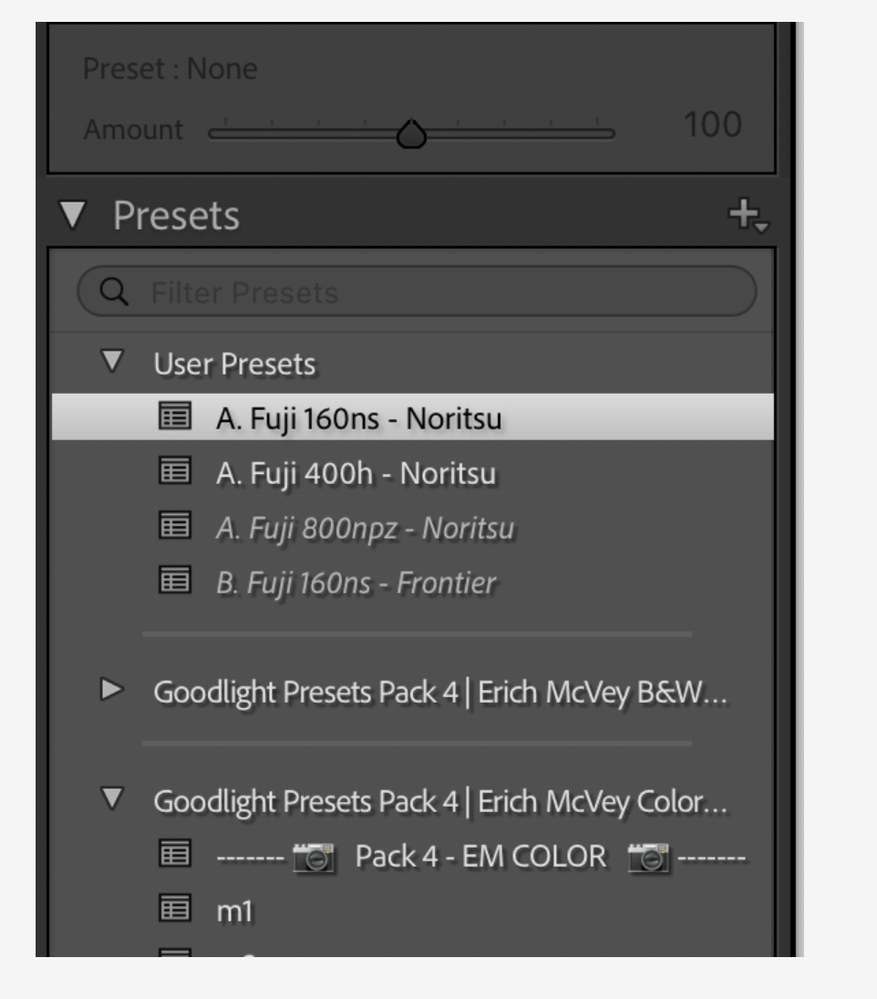877x999 pixels.
Task: Click preset icon beside m1
Action: click(x=175, y=909)
